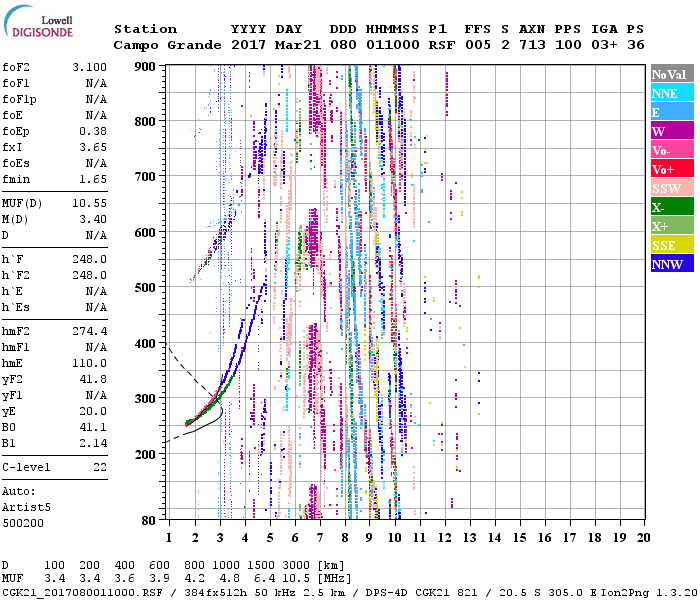The width and height of the screenshot is (700, 600).
Task: Select the X+ light green legend swatch
Action: [672, 225]
